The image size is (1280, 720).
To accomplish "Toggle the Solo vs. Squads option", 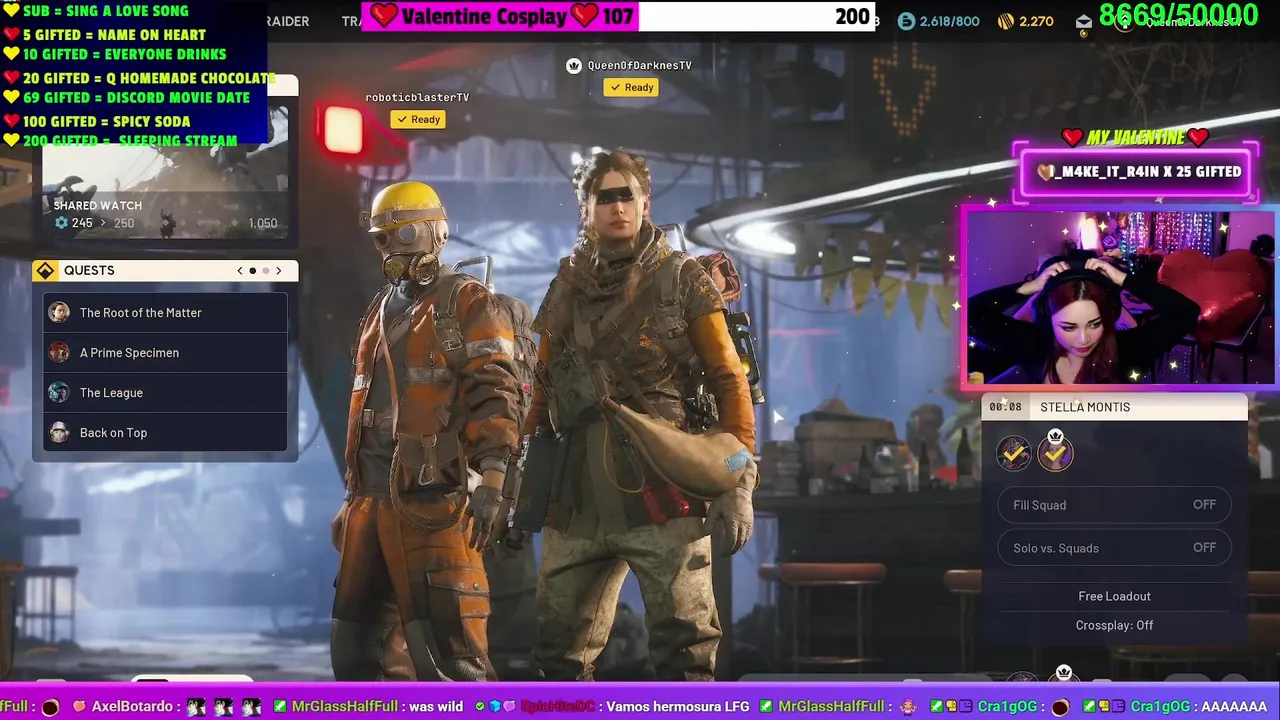I will click(1114, 548).
